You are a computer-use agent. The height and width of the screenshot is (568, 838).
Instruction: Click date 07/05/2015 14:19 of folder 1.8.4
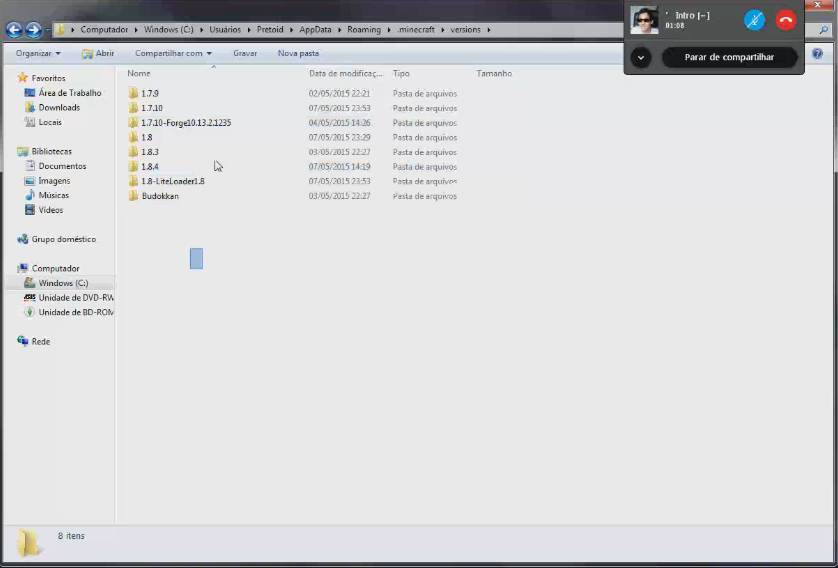pyautogui.click(x=339, y=167)
